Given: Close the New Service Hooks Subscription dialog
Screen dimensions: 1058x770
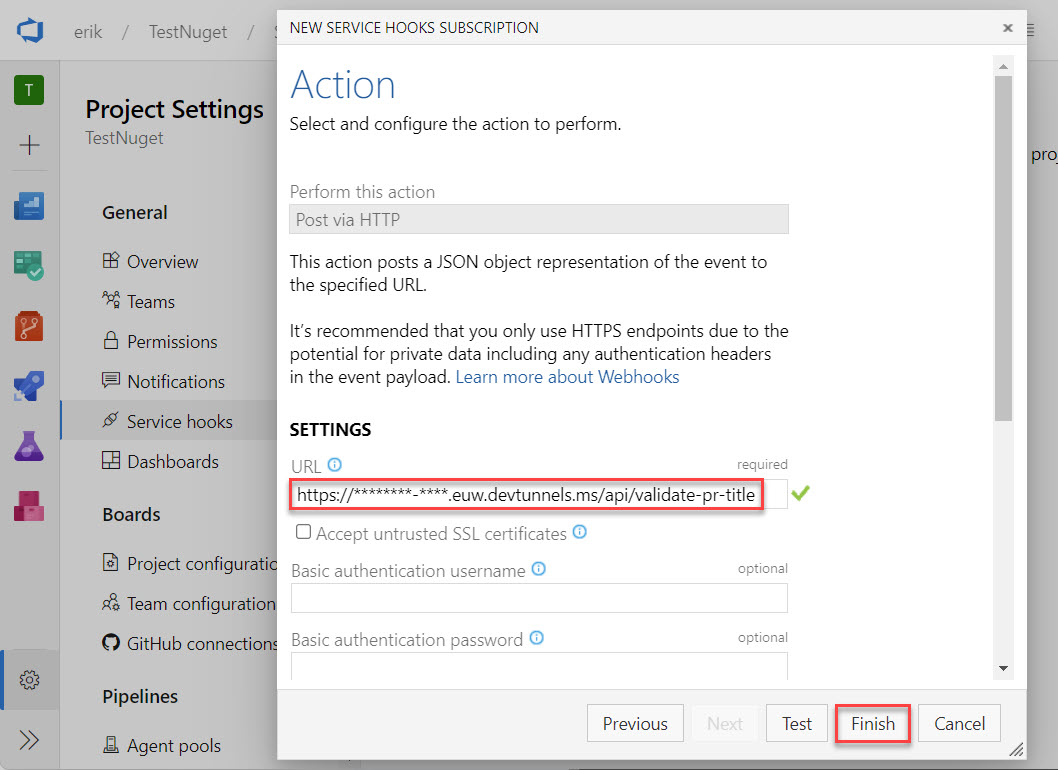Looking at the screenshot, I should [x=1007, y=28].
